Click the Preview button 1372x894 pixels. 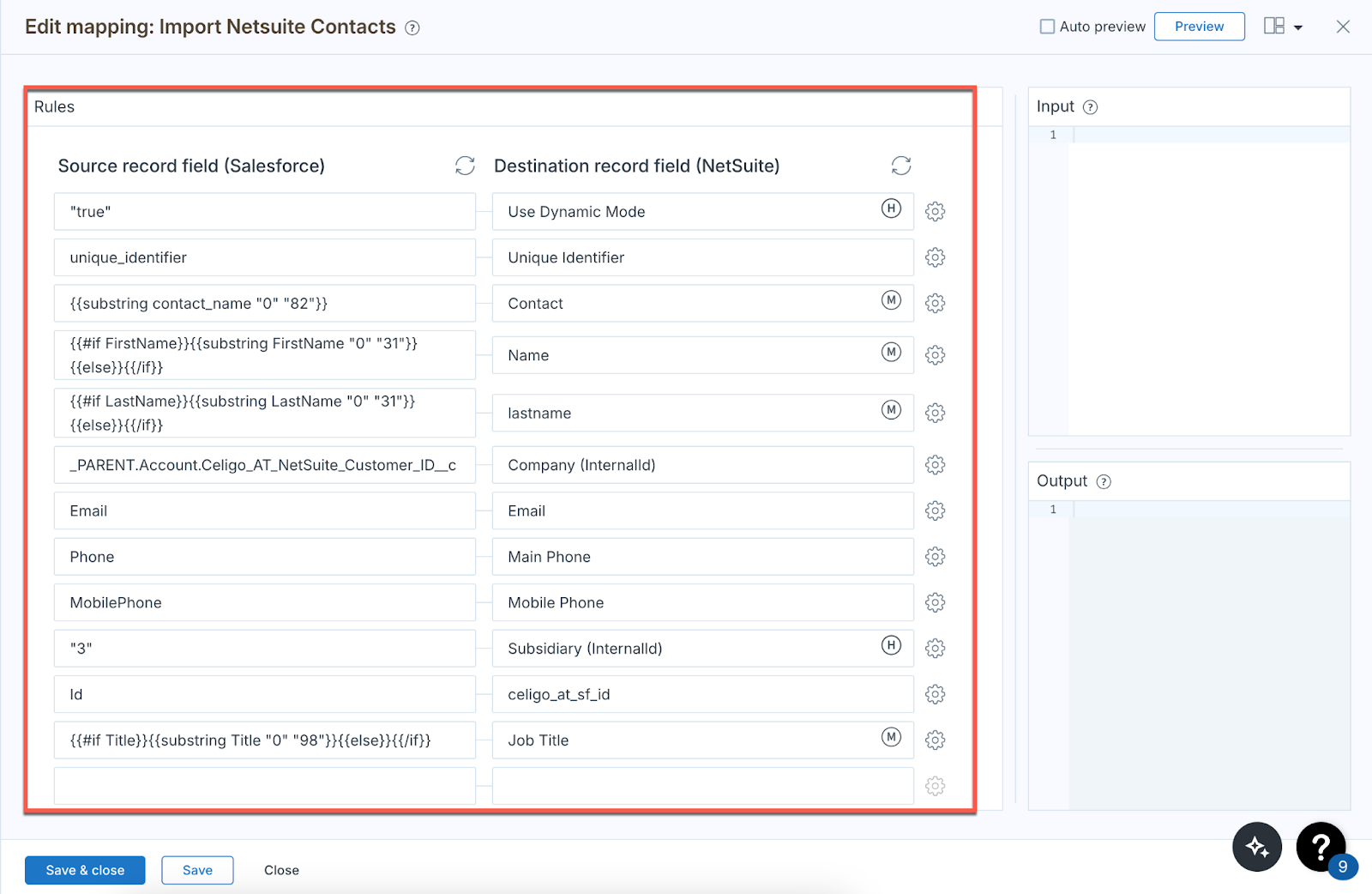[x=1199, y=27]
